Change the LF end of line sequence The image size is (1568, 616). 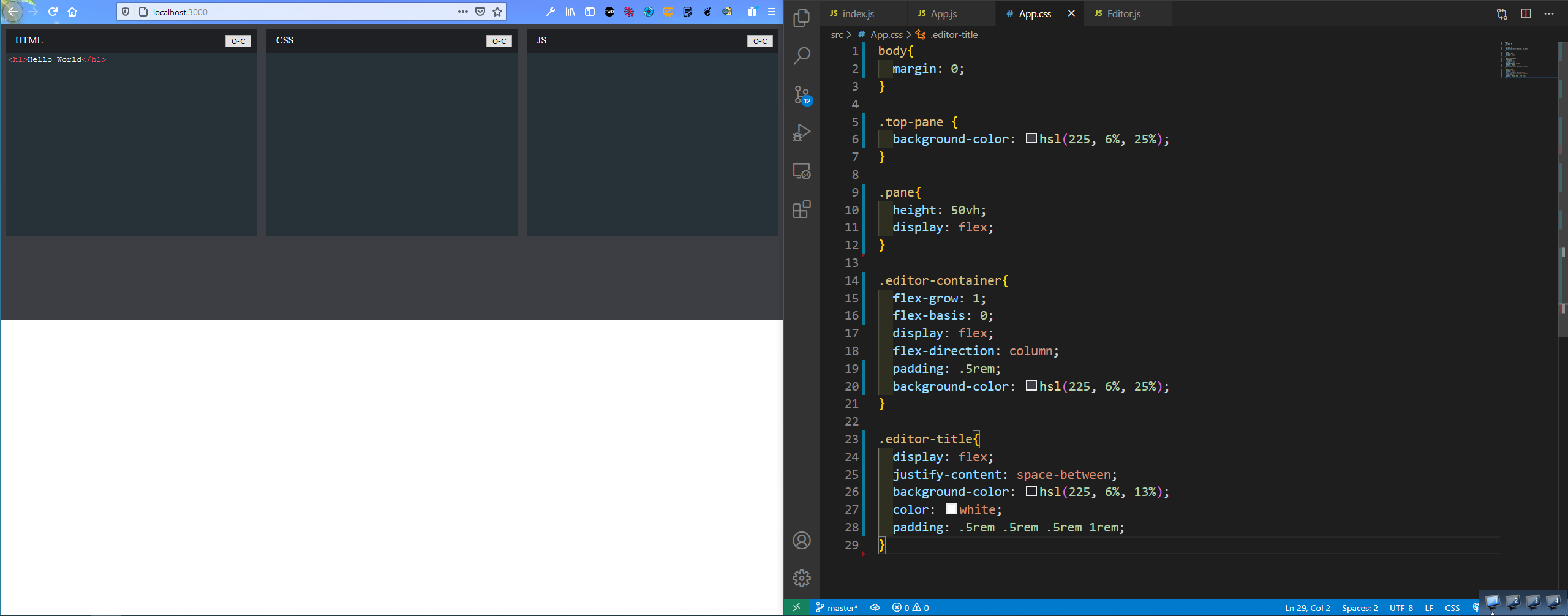click(1429, 608)
